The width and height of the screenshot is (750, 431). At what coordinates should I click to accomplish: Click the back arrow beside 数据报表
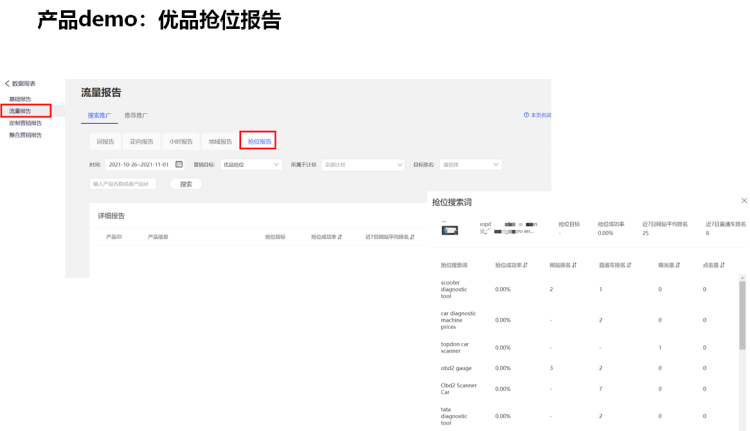click(x=7, y=84)
